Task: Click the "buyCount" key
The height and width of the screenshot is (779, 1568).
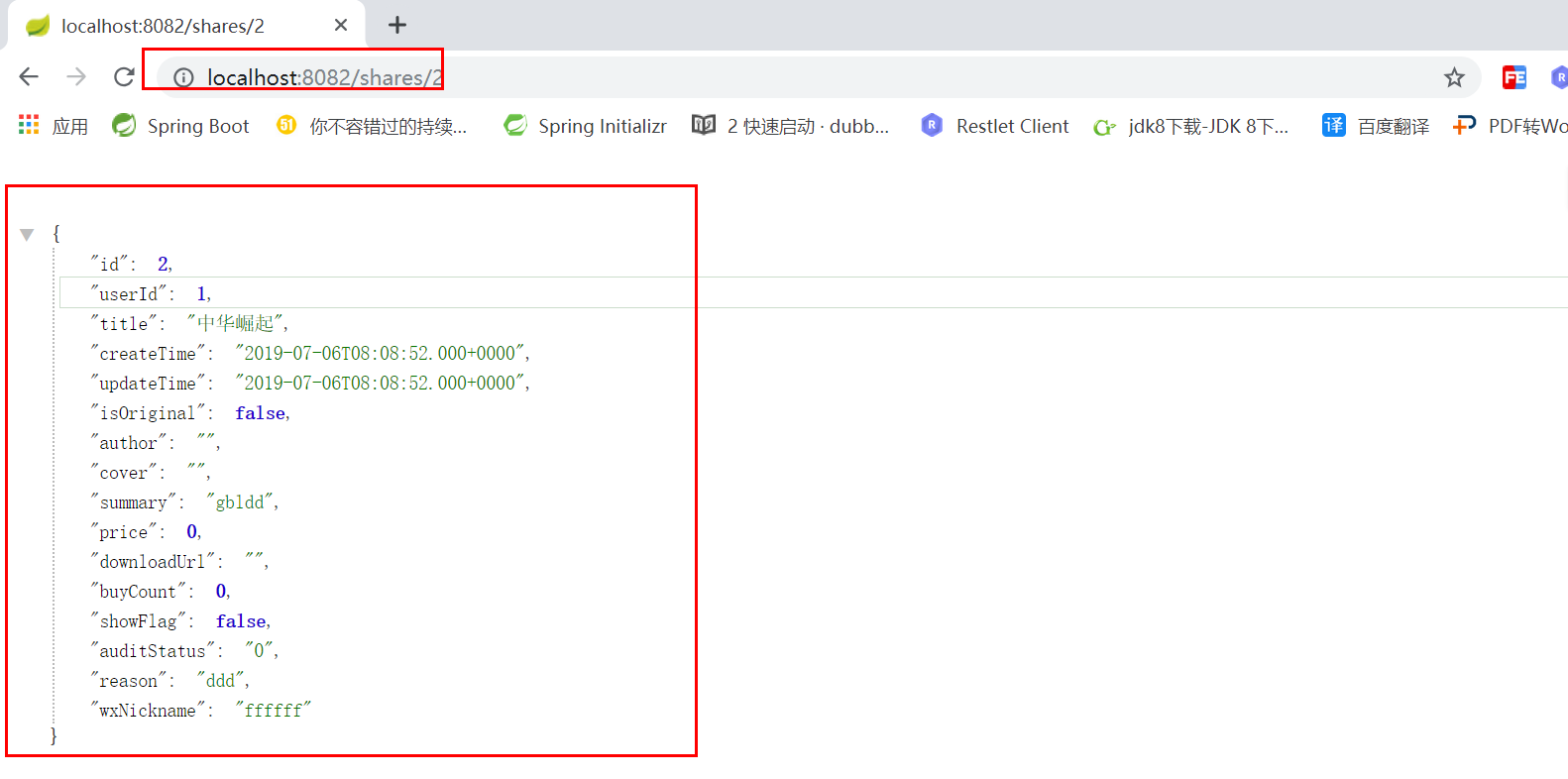Action: pos(138,591)
